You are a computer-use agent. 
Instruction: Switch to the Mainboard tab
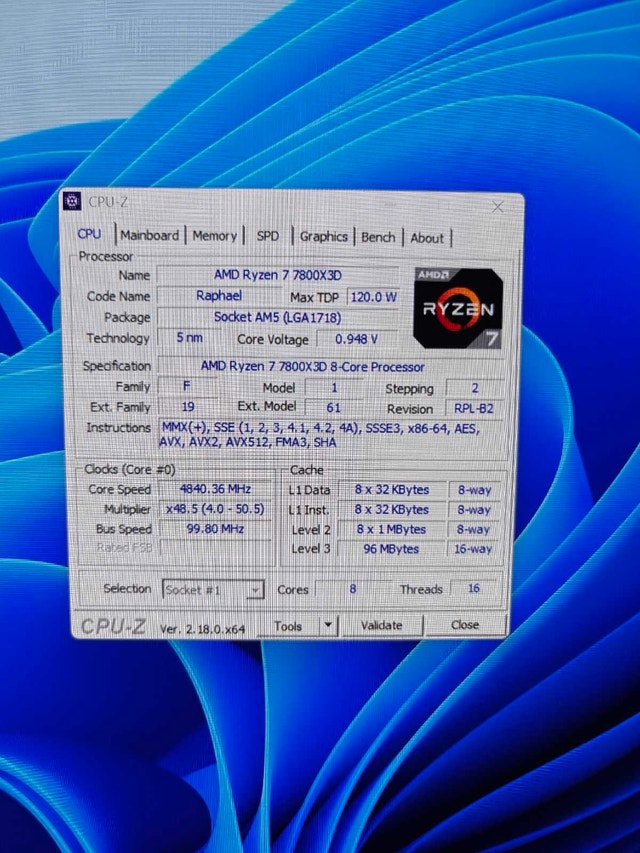(150, 235)
